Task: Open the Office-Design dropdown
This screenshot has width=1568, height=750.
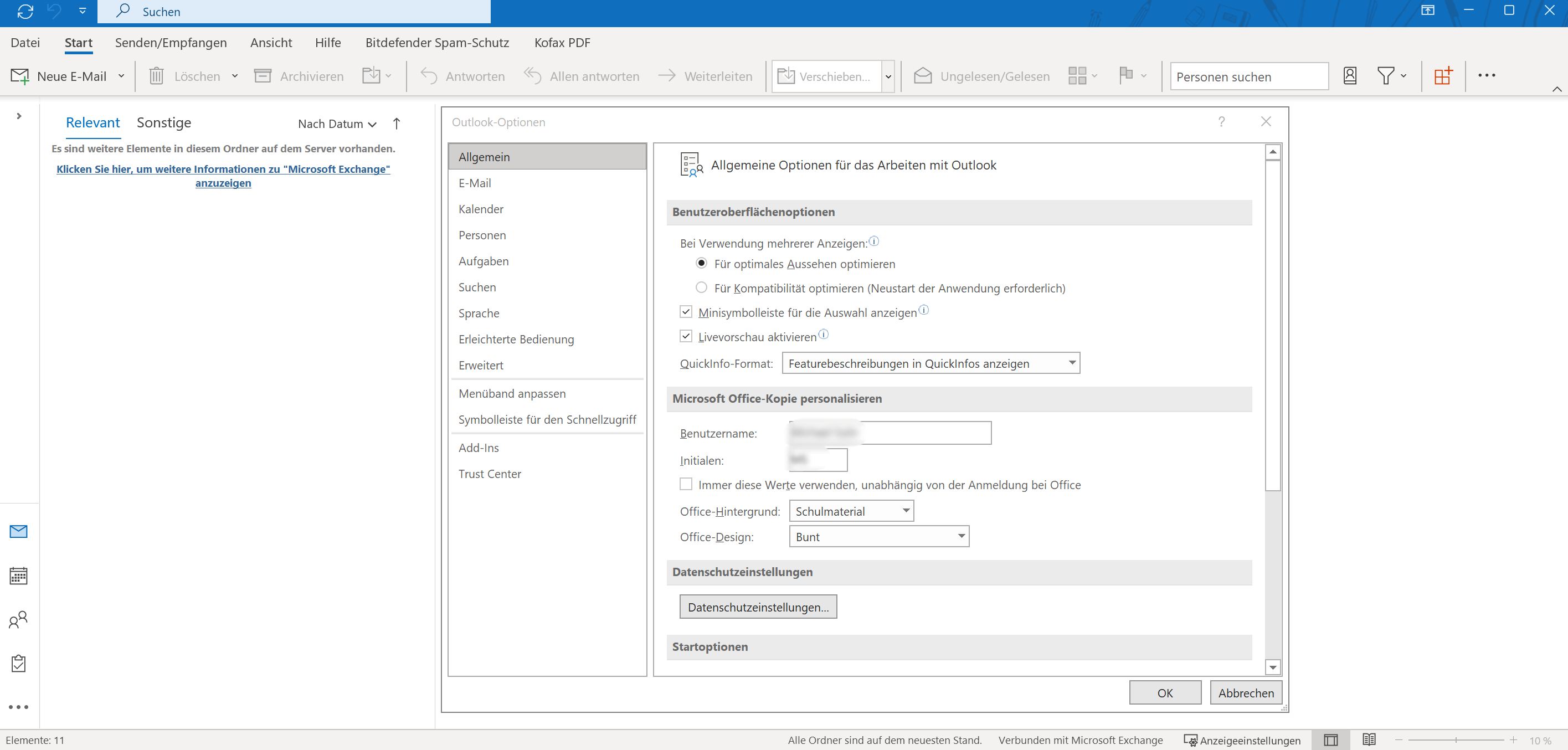Action: pos(879,537)
